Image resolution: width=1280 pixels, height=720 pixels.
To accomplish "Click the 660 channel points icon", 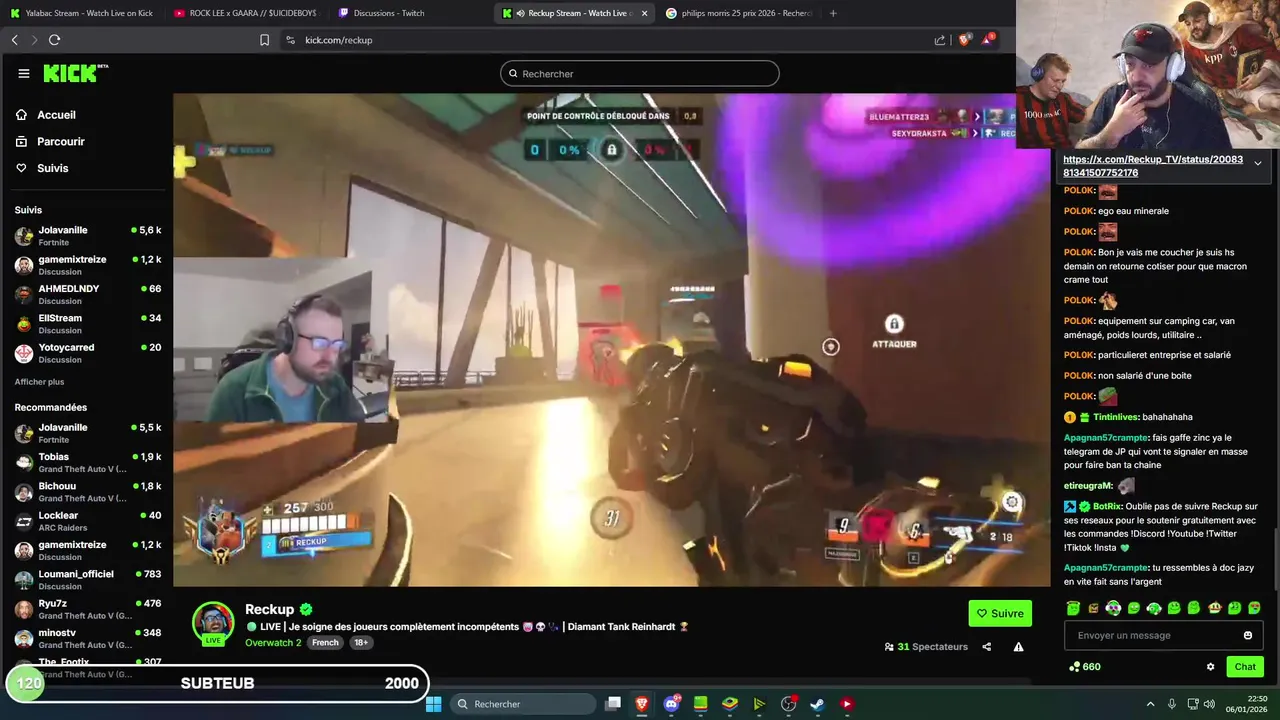I will (1074, 667).
